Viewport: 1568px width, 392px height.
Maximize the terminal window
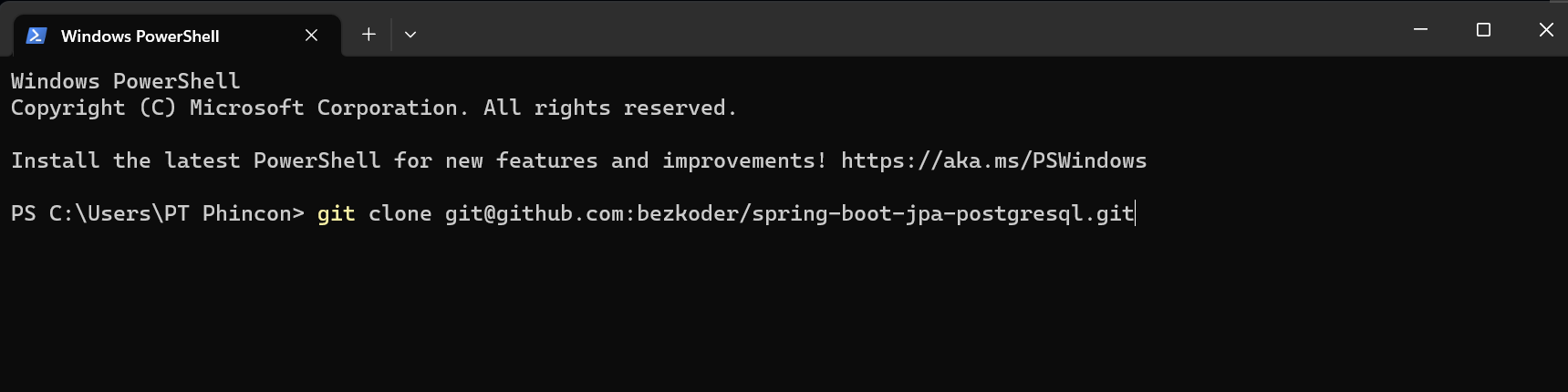tap(1483, 30)
